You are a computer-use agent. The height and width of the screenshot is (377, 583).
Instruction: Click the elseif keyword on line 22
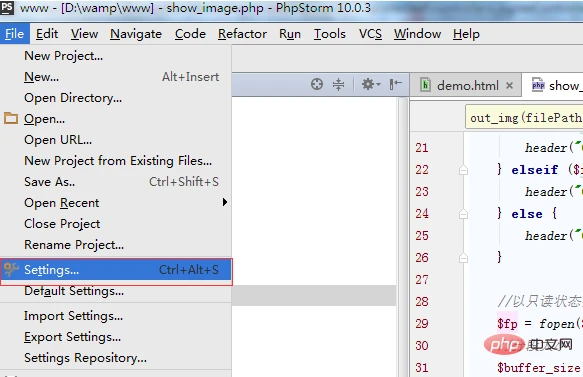(535, 170)
